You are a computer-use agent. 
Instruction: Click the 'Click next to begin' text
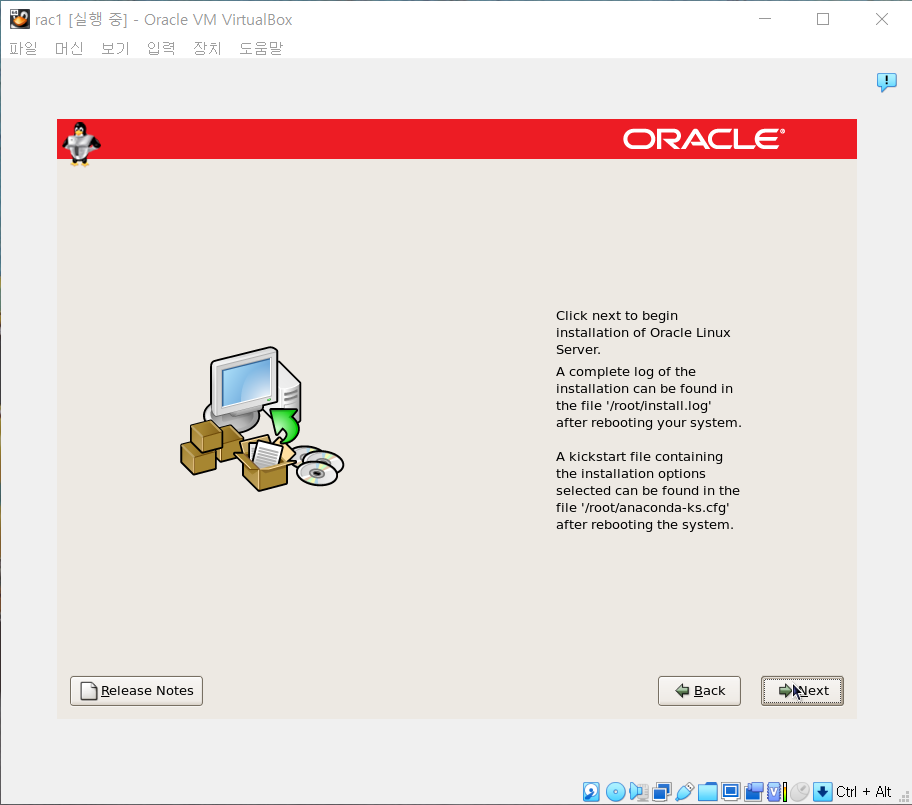(x=617, y=315)
